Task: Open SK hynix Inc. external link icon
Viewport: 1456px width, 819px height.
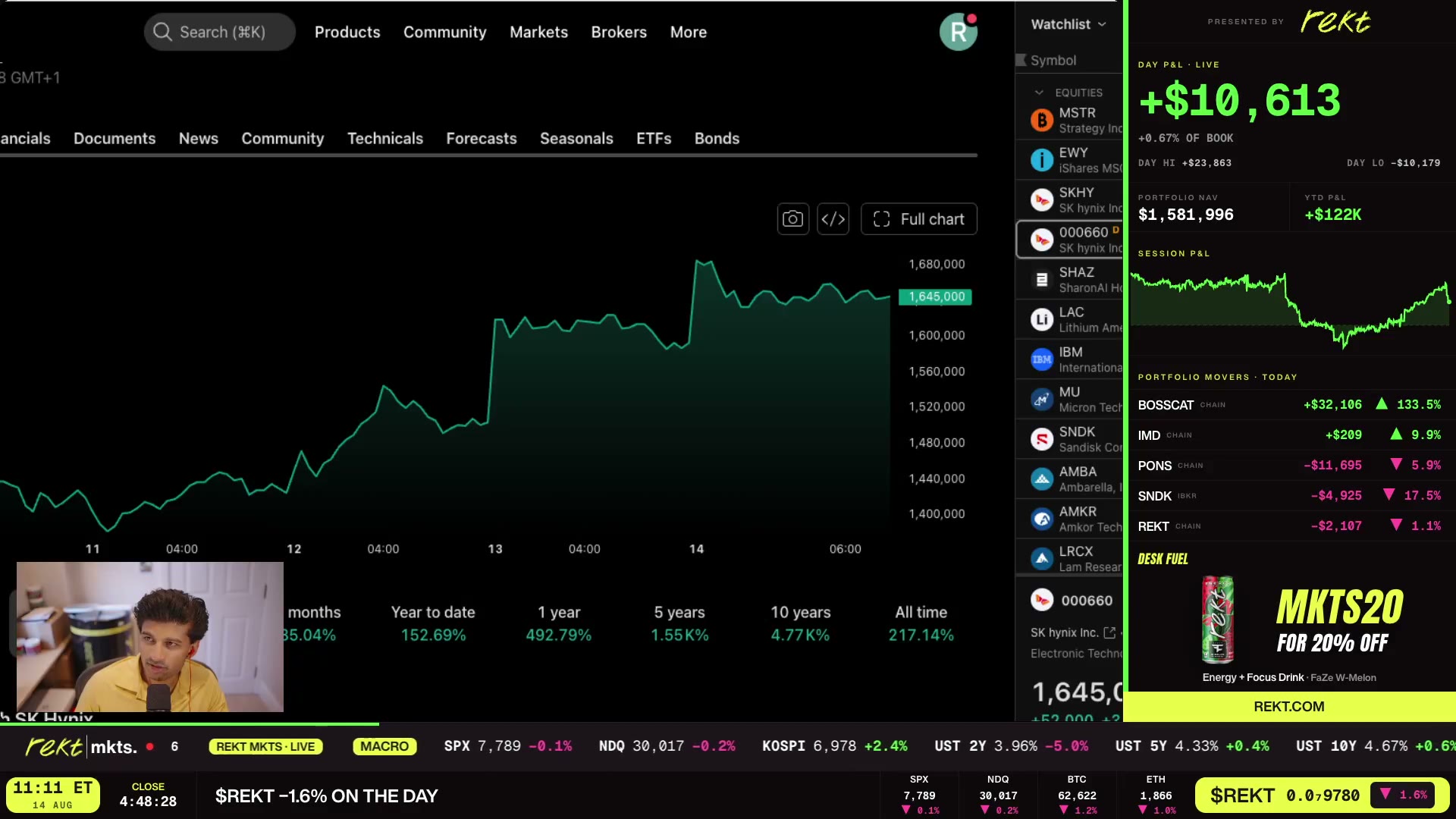Action: click(x=1109, y=632)
